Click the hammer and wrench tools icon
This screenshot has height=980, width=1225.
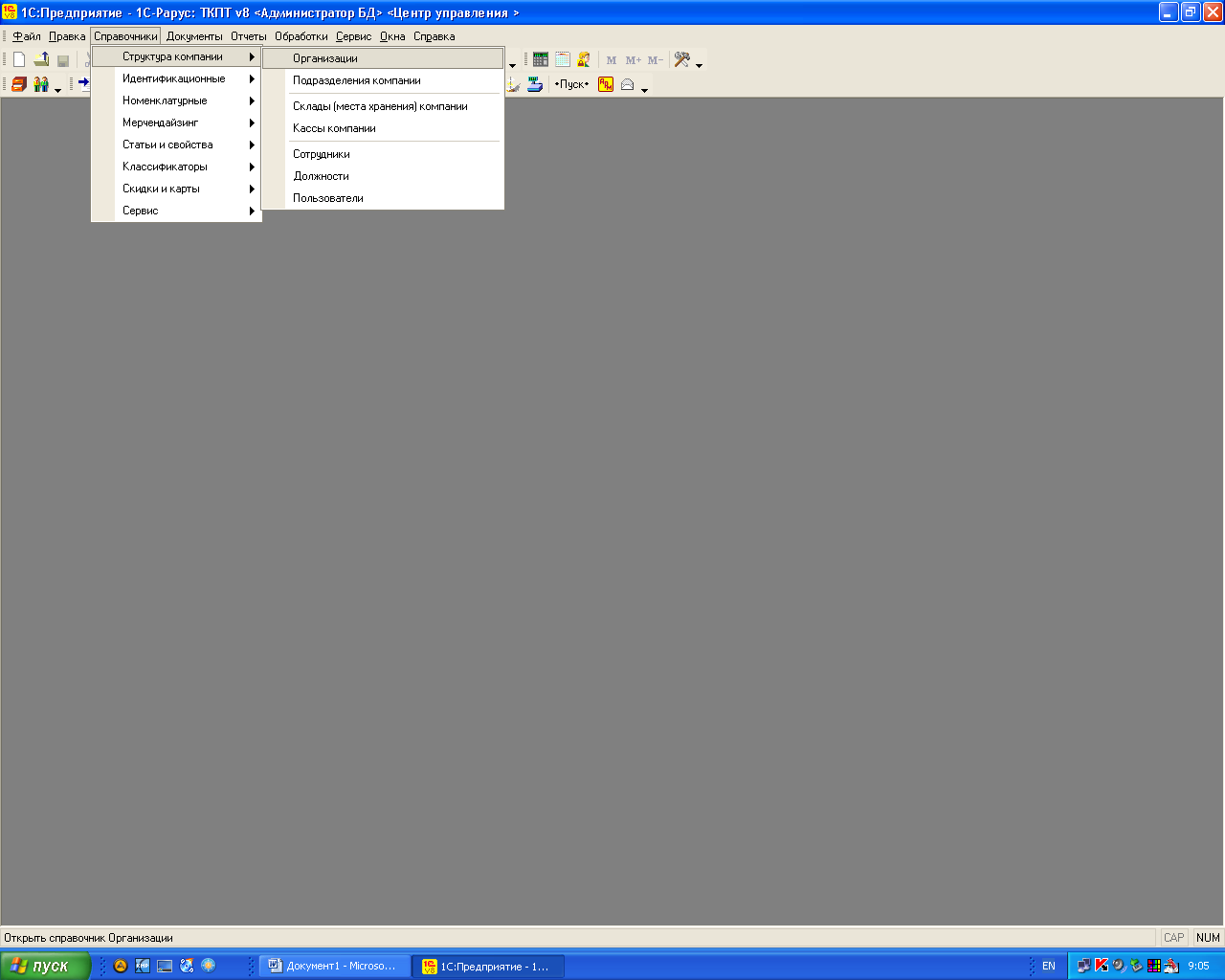coord(682,59)
